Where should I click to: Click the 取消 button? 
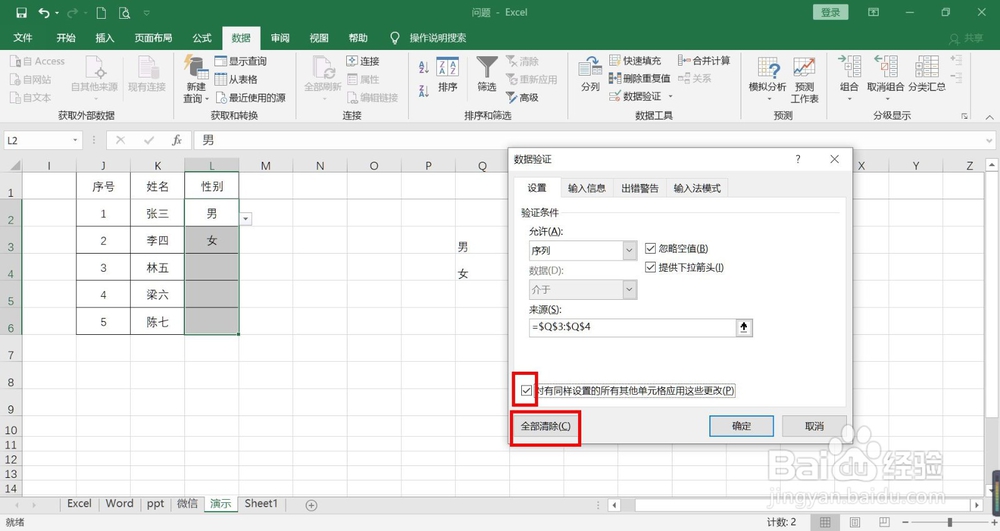coord(814,426)
